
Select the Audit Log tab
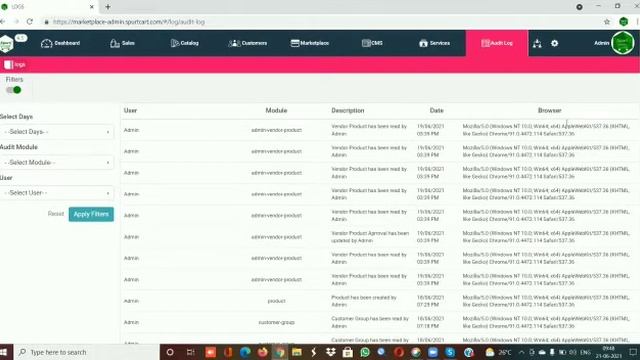(497, 43)
